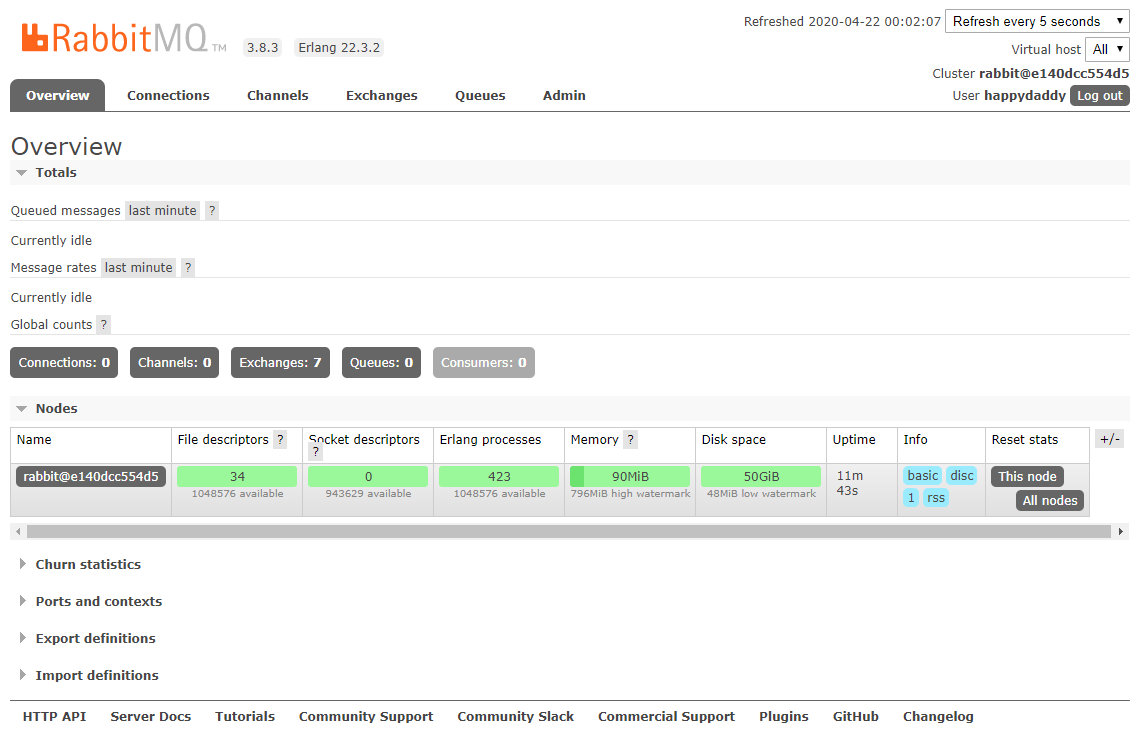Open help for Global counts
Screen dimensions: 1138x733
coord(104,324)
